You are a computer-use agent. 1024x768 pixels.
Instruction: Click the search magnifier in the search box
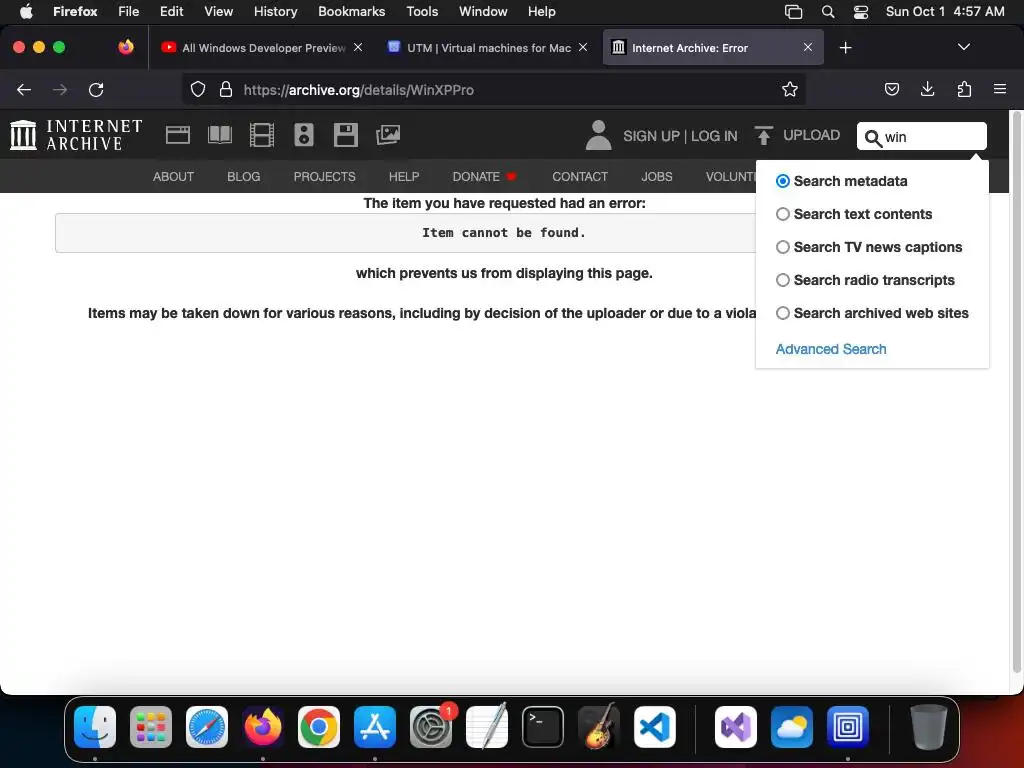tap(872, 138)
